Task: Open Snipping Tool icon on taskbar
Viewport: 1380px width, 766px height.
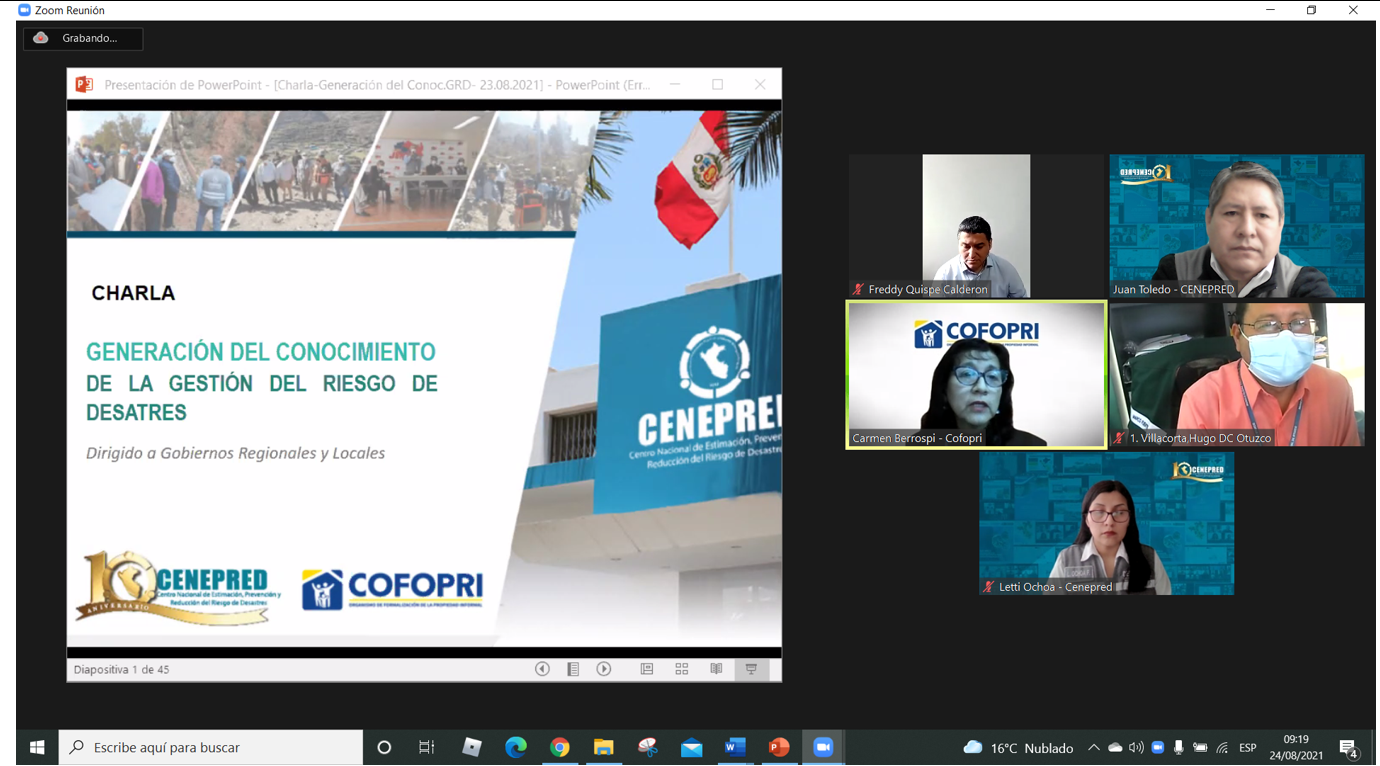Action: click(648, 747)
